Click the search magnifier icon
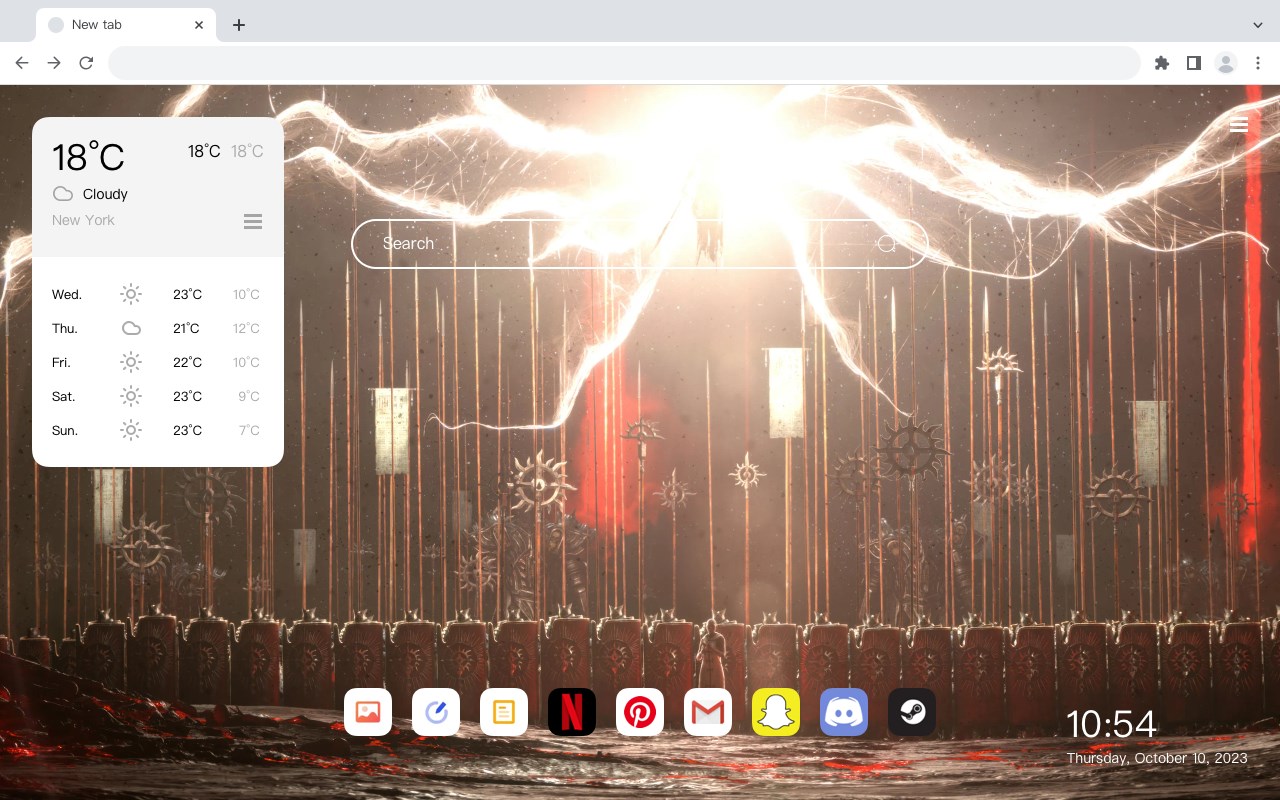 887,244
